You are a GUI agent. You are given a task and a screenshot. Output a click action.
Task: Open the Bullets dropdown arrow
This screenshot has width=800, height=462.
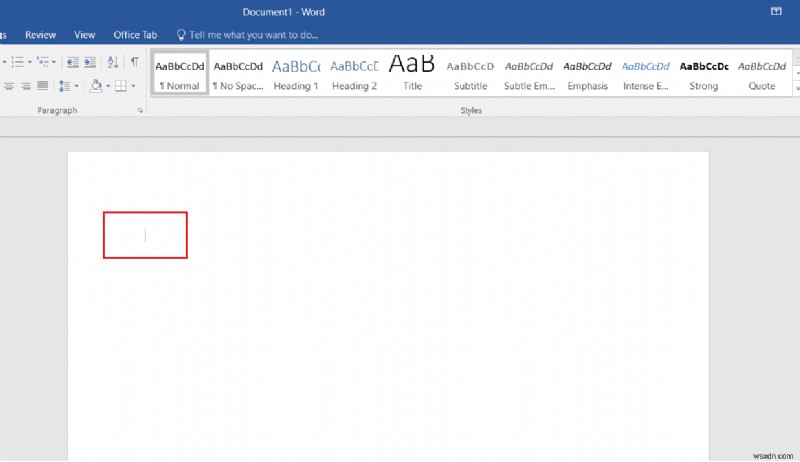pos(4,62)
